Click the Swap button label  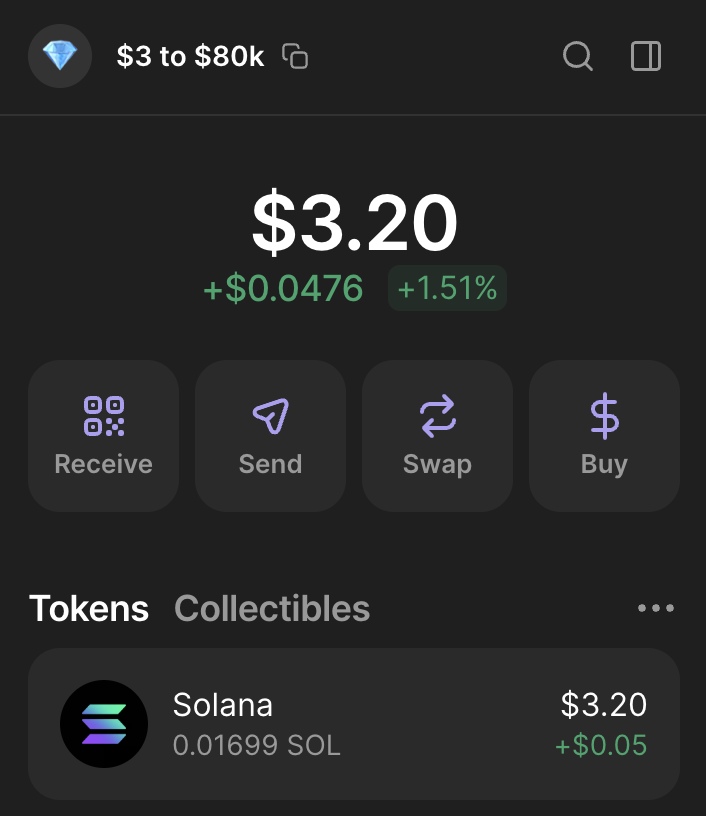point(438,465)
